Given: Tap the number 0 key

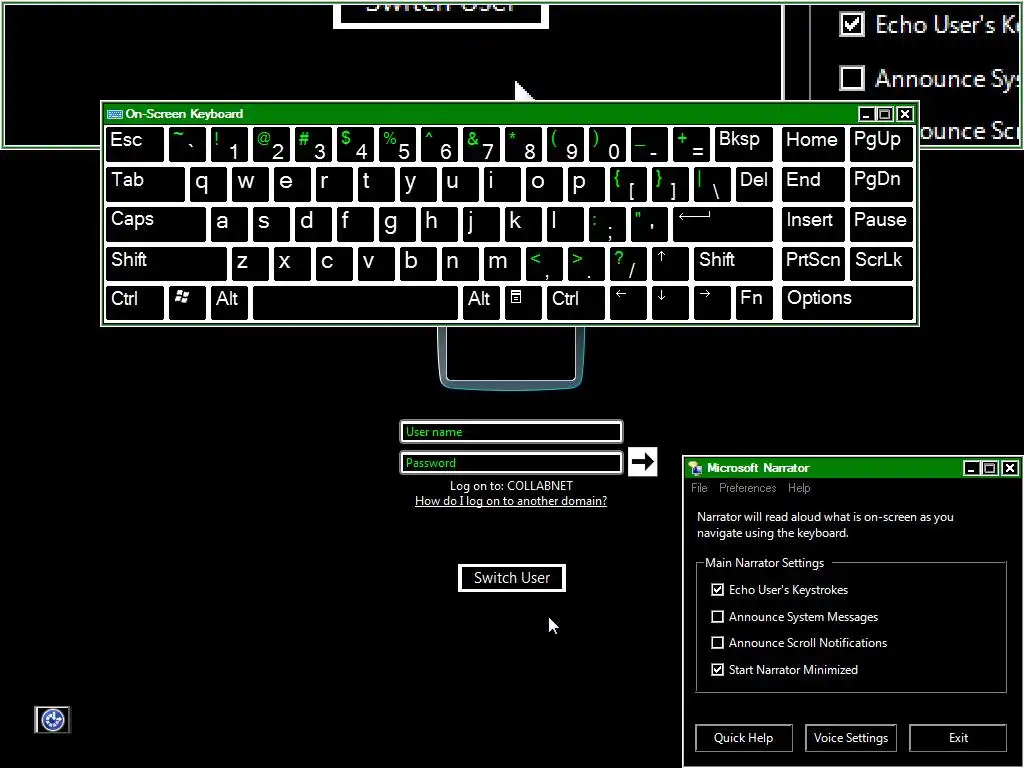Looking at the screenshot, I should [607, 144].
